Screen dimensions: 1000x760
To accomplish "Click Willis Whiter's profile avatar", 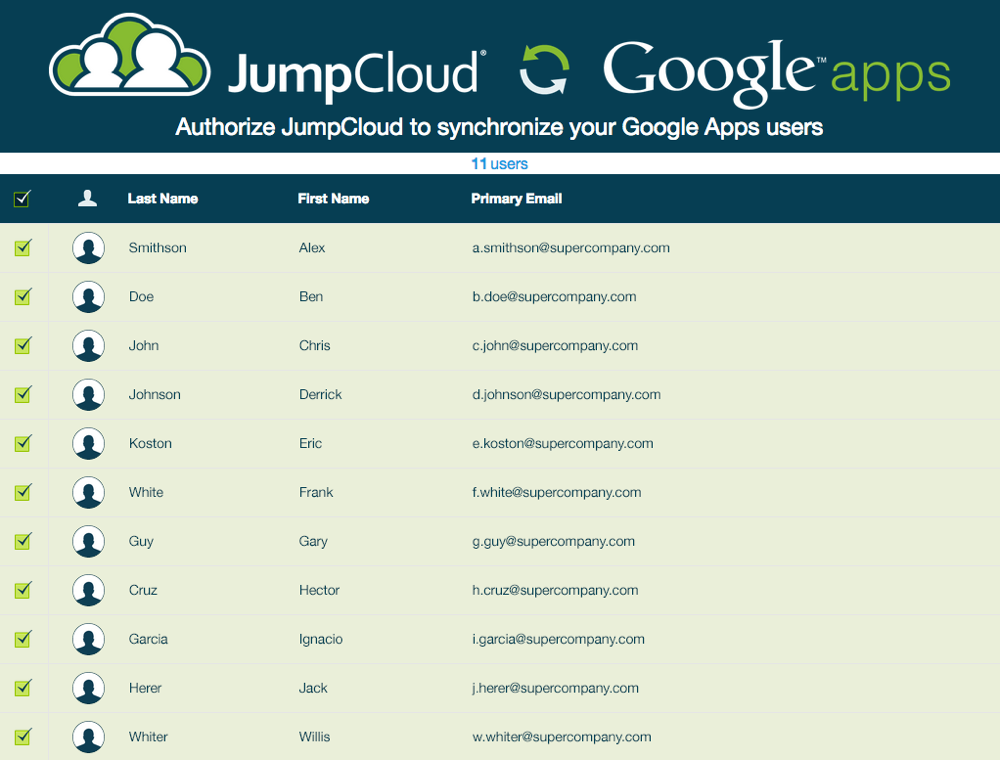I will point(89,737).
